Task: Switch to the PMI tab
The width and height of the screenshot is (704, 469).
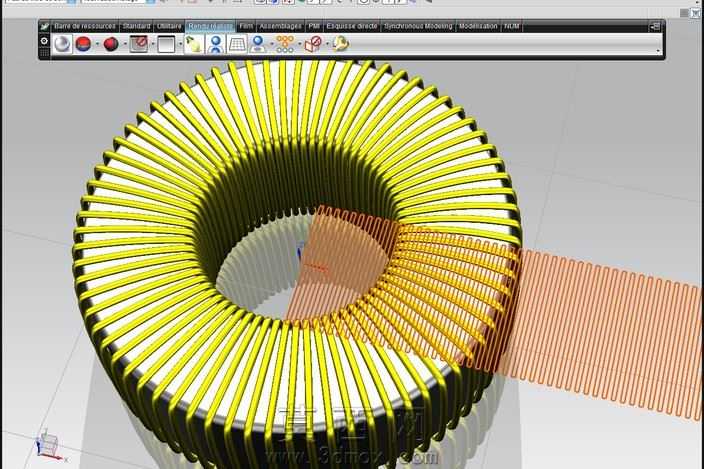Action: [314, 26]
